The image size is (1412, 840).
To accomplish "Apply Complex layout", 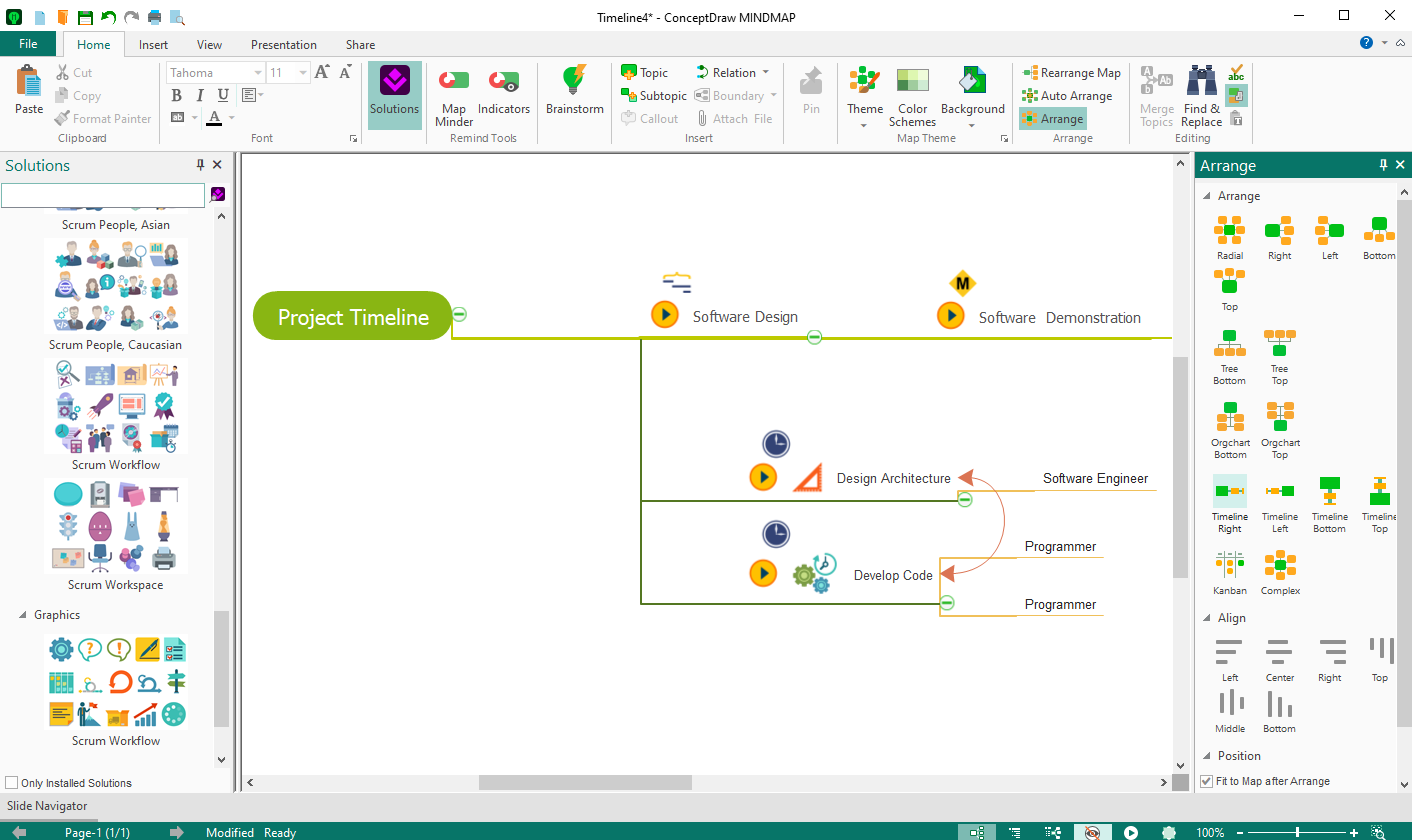I will tap(1279, 573).
